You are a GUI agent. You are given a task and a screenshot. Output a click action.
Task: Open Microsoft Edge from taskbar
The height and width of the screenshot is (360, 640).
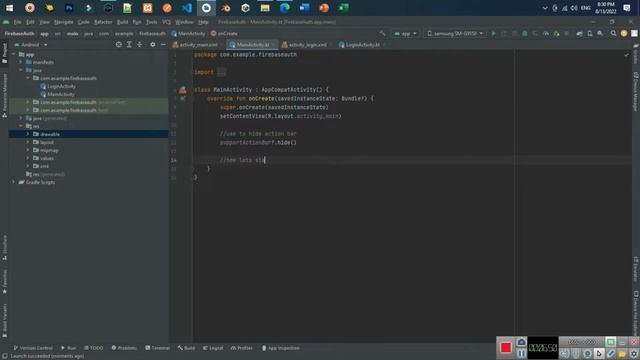click(284, 8)
